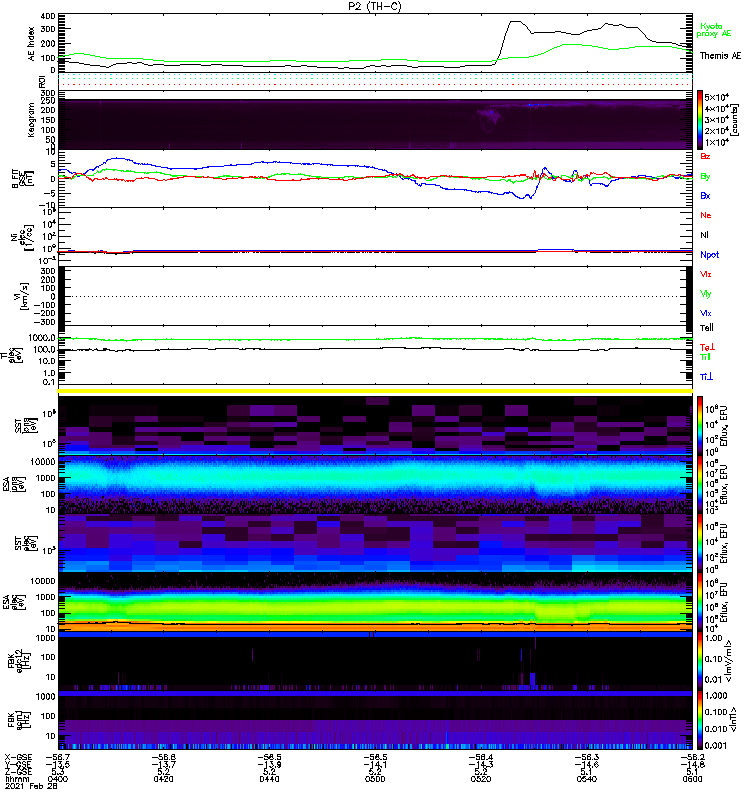The image size is (750, 800).
Task: Click the red Viz velocity legend label
Action: tap(706, 273)
